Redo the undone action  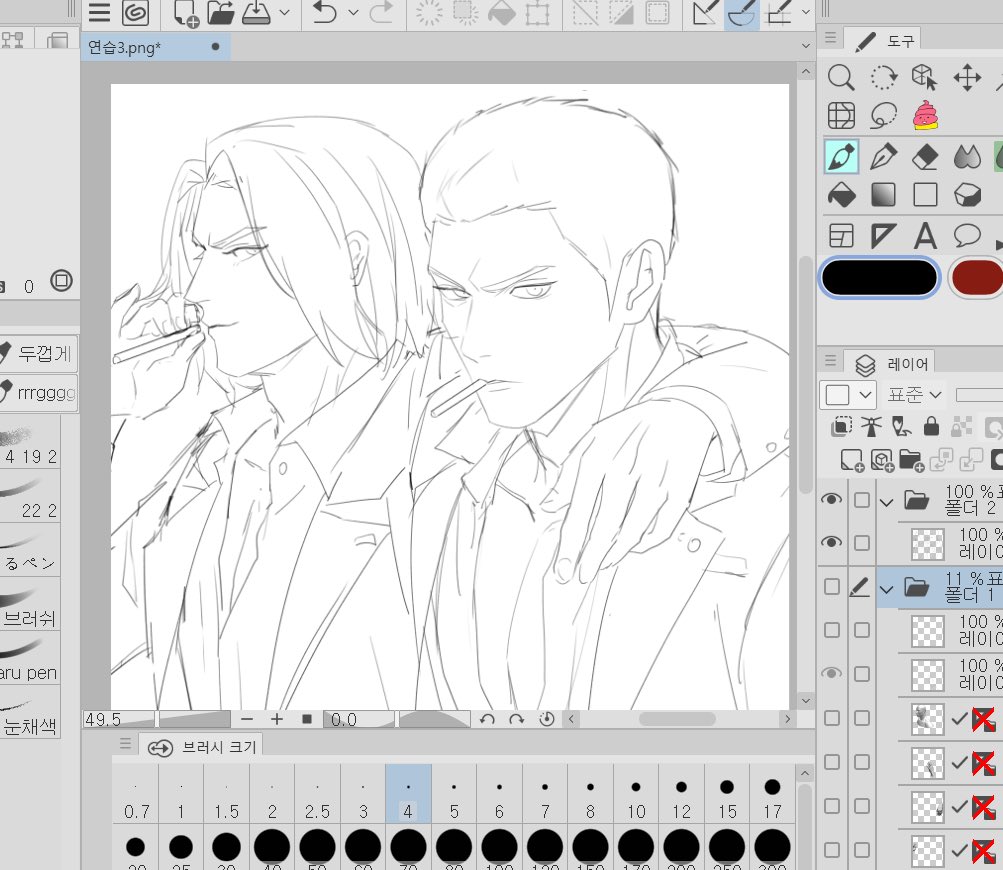pyautogui.click(x=381, y=12)
